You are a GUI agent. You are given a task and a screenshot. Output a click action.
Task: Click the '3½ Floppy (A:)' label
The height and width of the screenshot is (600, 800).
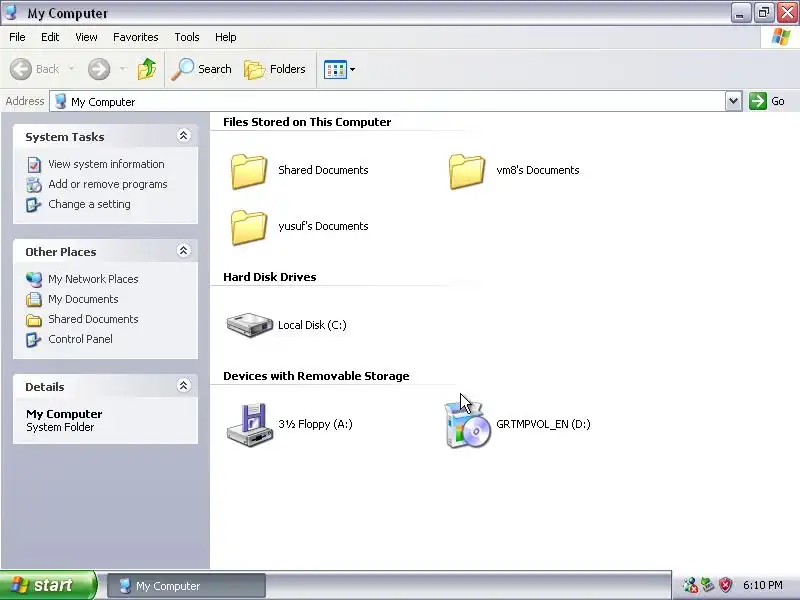click(x=315, y=424)
